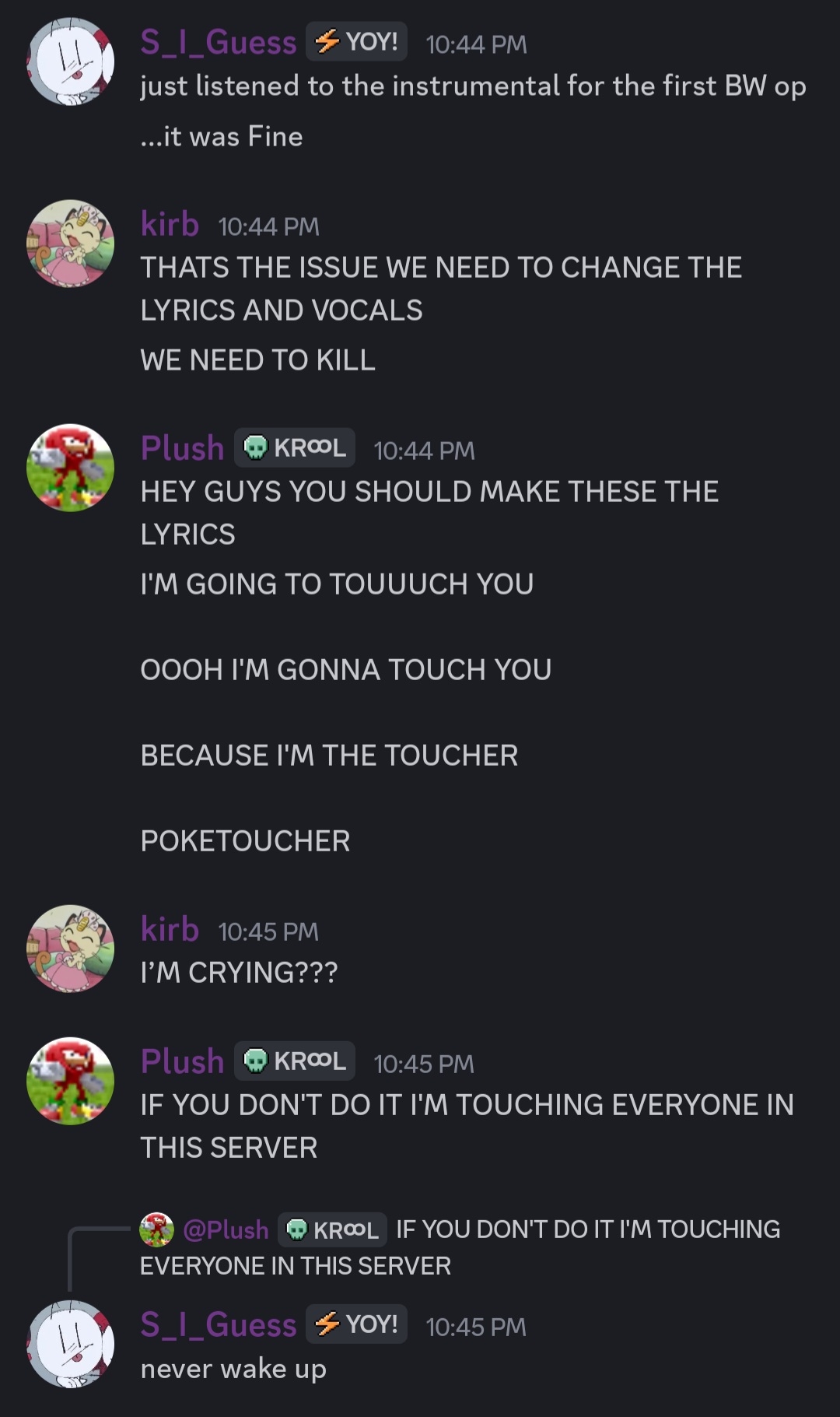Viewport: 840px width, 1417px height.
Task: Open S_I_Guess username at 10:44 PM
Action: point(219,42)
